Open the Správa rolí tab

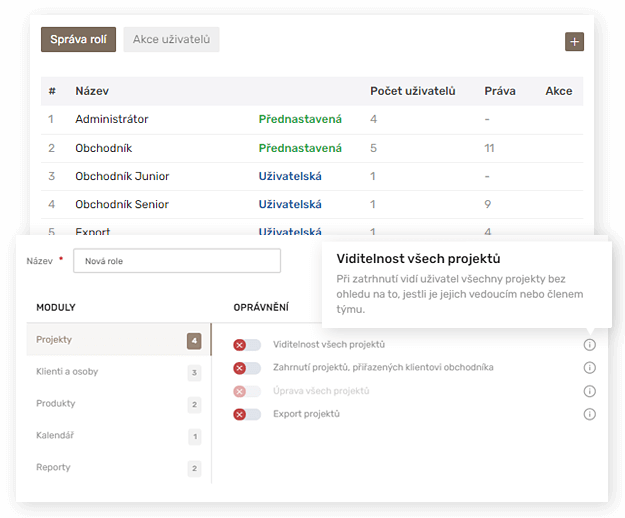[78, 39]
